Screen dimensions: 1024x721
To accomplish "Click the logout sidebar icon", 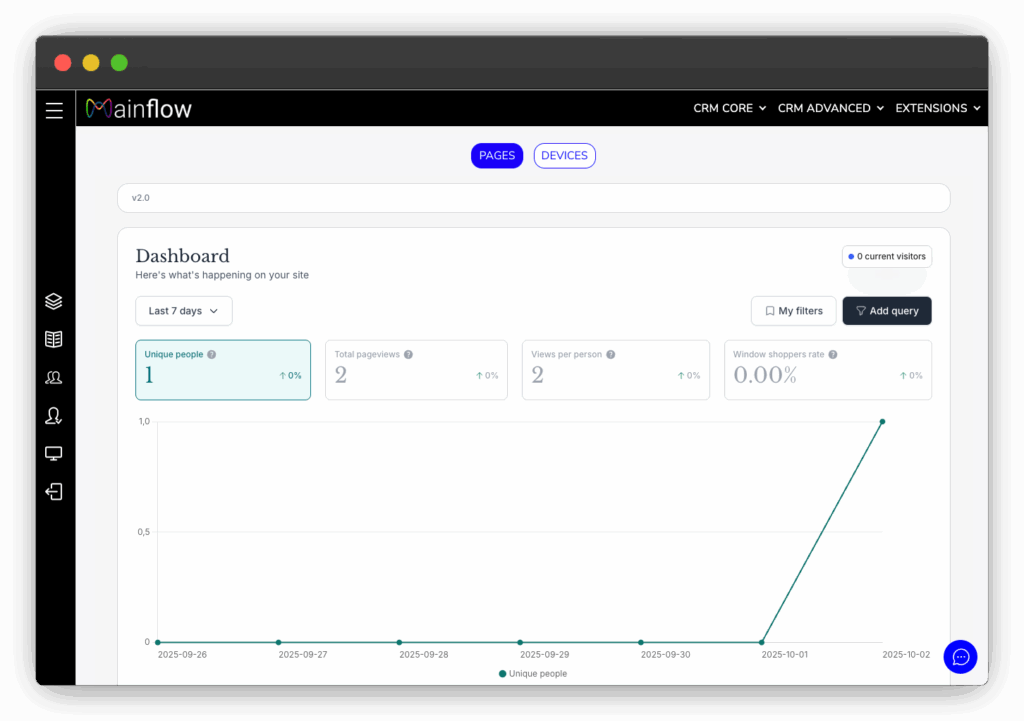I will 54,491.
